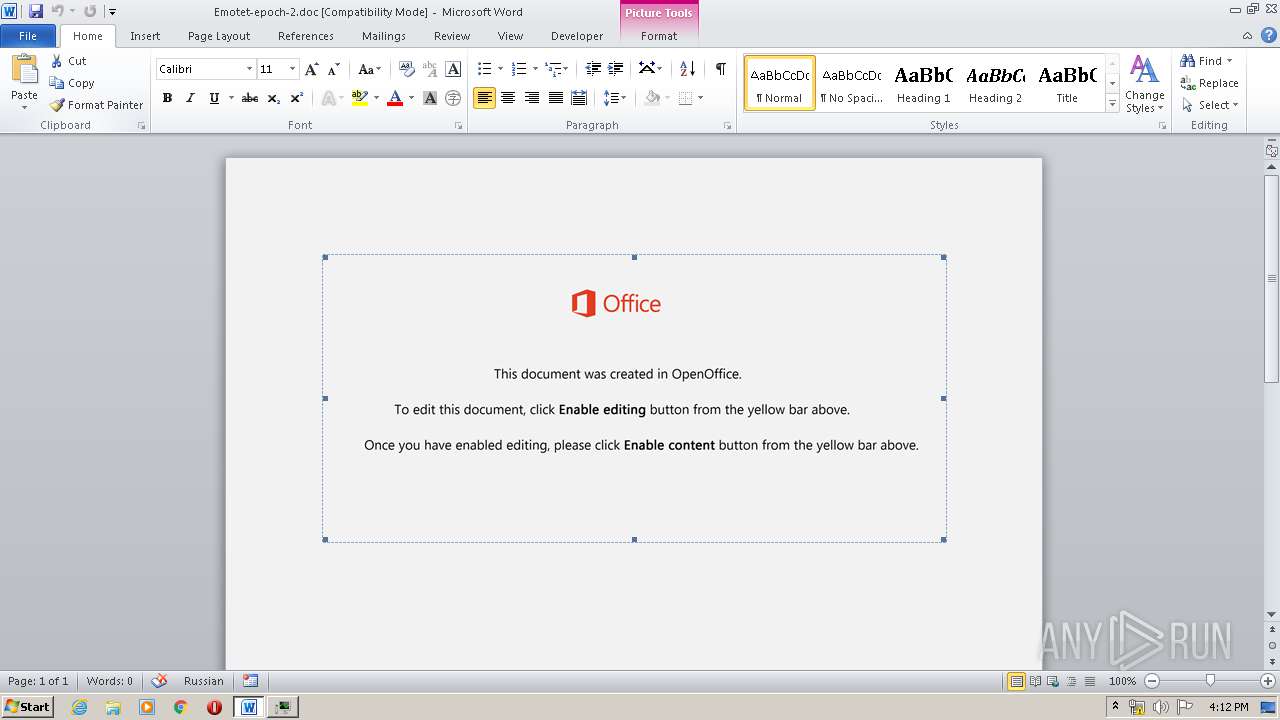Click the zoom slider handle

point(1210,681)
